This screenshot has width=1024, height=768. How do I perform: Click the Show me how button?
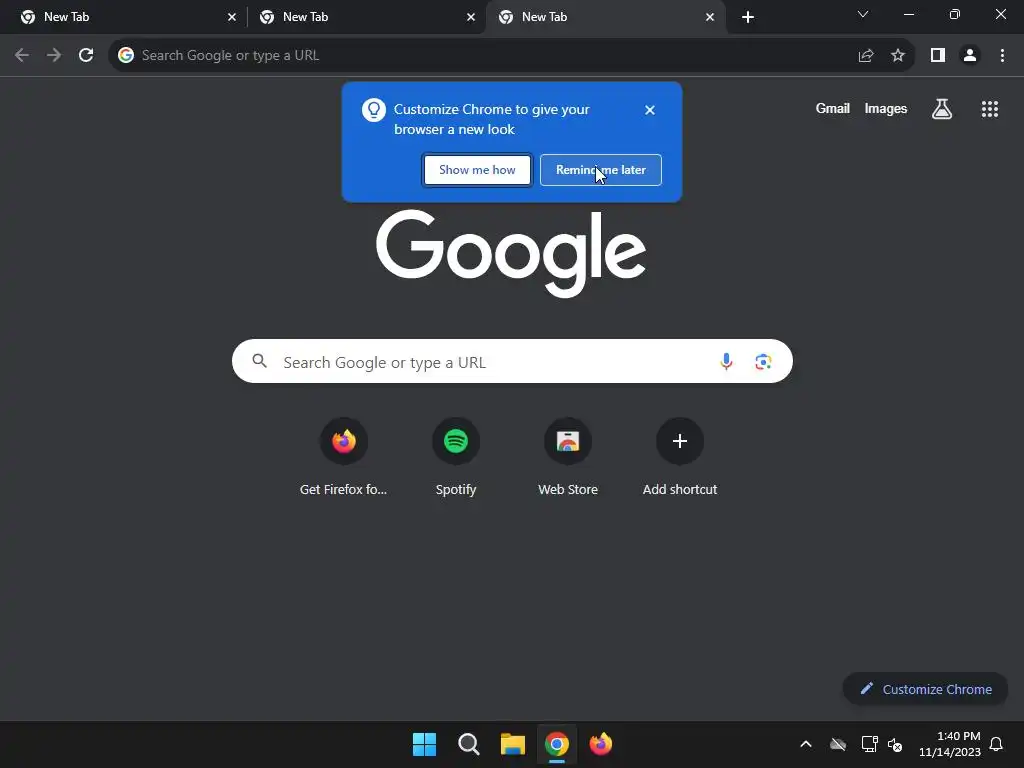[x=477, y=170]
